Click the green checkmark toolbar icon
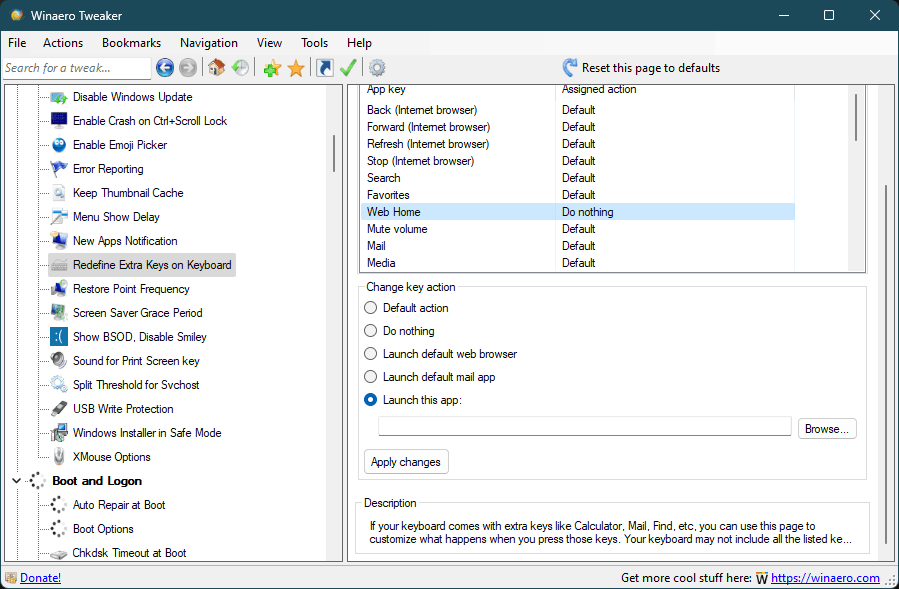 [348, 68]
